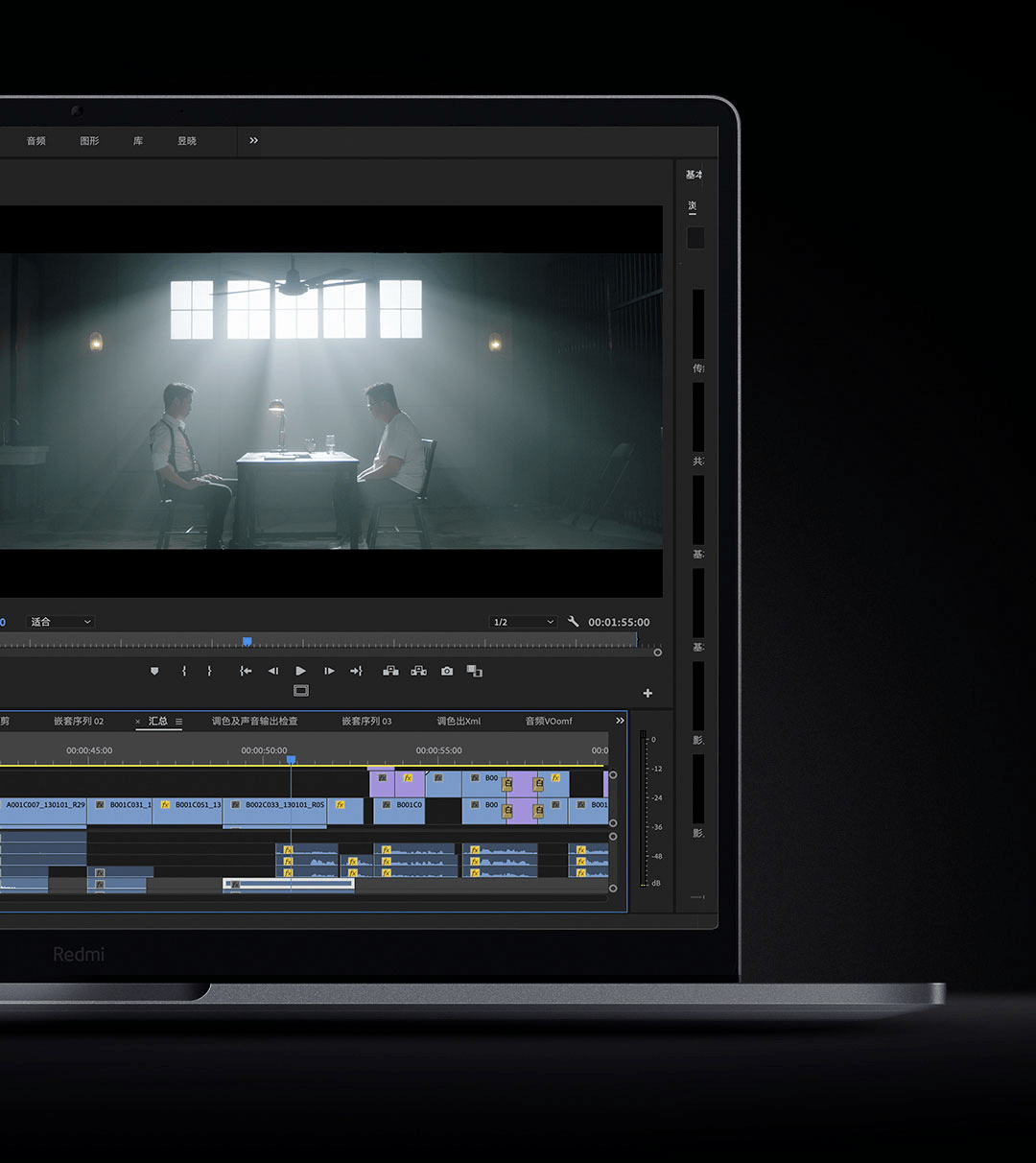Screen dimensions: 1036x1163
Task: Click the Lift button icon
Action: [x=390, y=671]
